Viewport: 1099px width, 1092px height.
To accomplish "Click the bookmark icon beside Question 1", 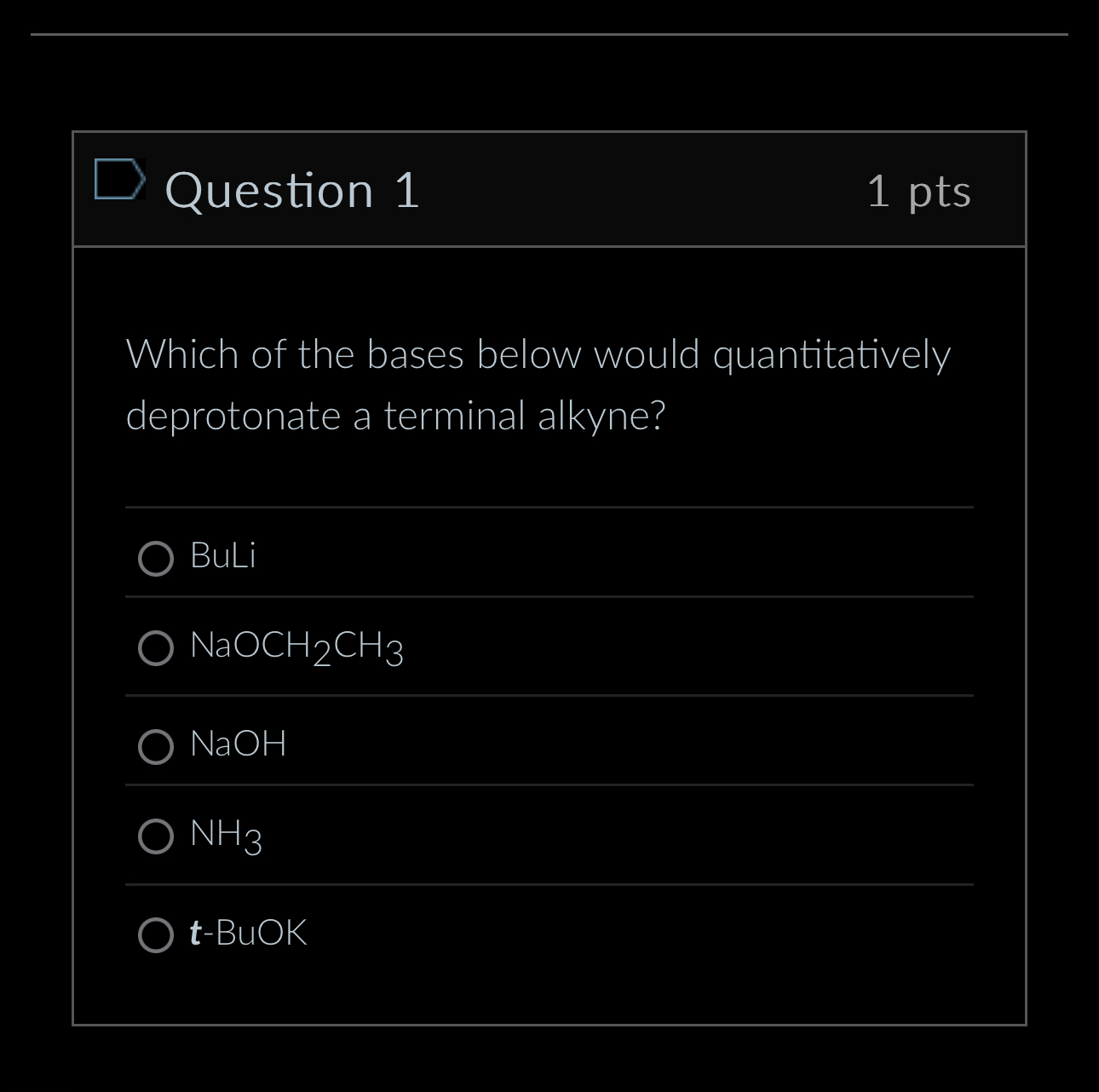I will point(120,181).
